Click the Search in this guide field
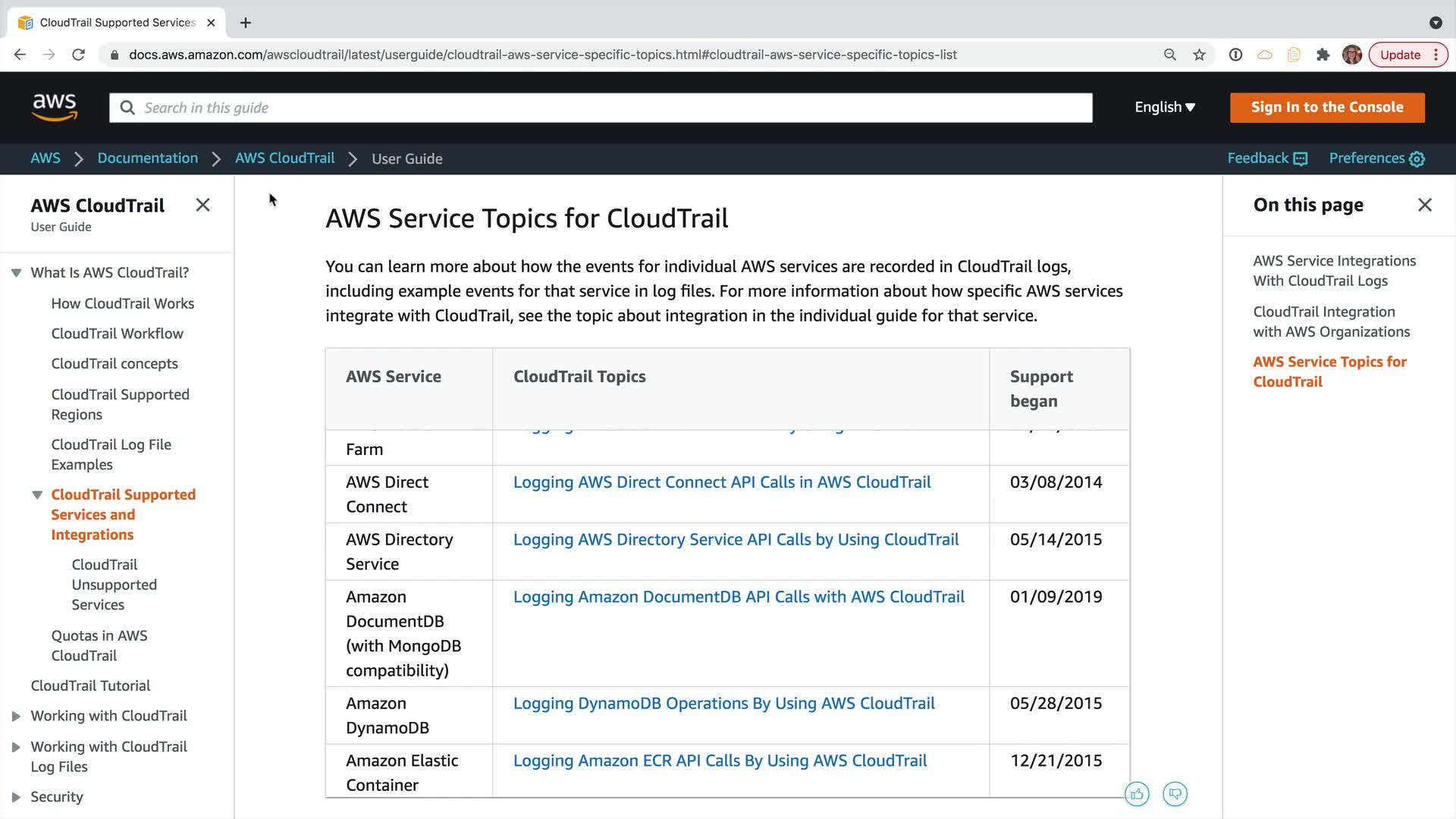This screenshot has width=1456, height=819. (601, 108)
